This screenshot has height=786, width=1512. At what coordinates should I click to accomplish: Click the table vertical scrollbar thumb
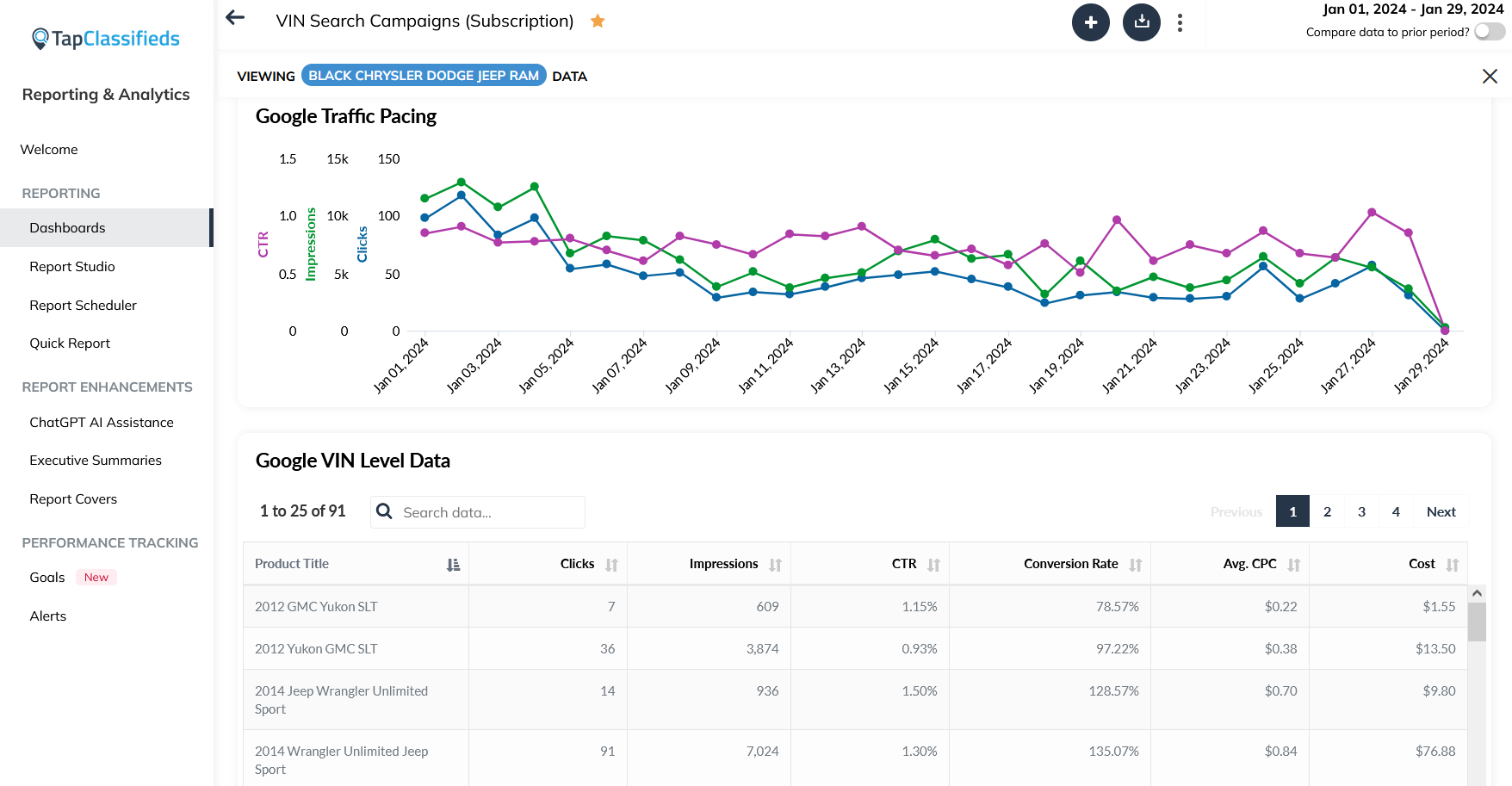1477,622
